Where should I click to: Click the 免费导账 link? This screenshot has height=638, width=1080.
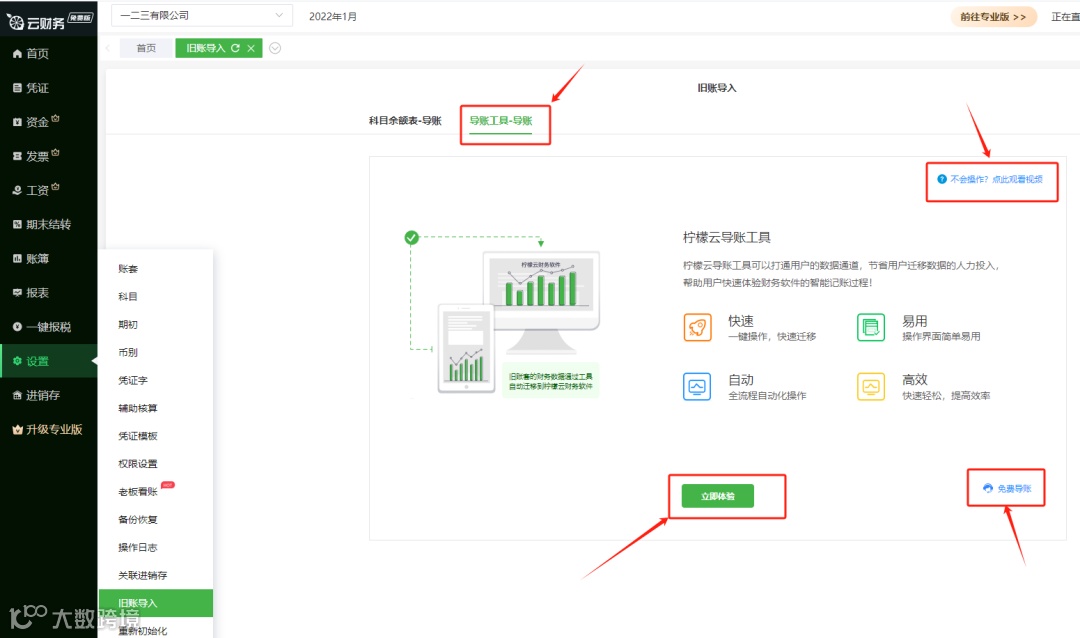1014,488
